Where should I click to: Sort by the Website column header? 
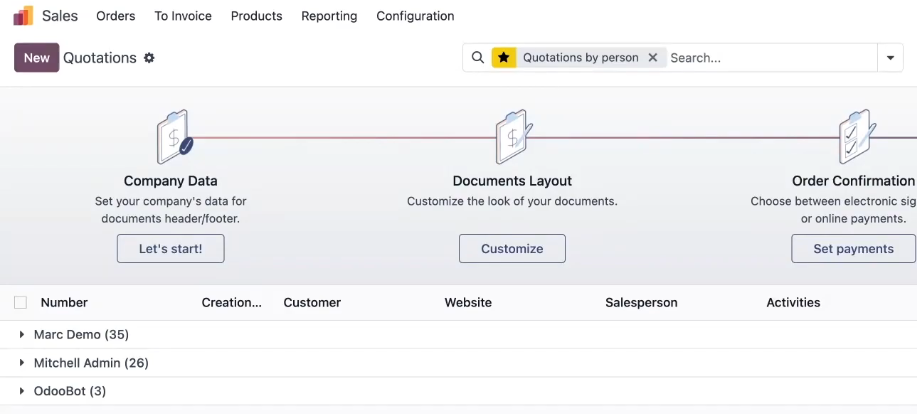point(468,302)
